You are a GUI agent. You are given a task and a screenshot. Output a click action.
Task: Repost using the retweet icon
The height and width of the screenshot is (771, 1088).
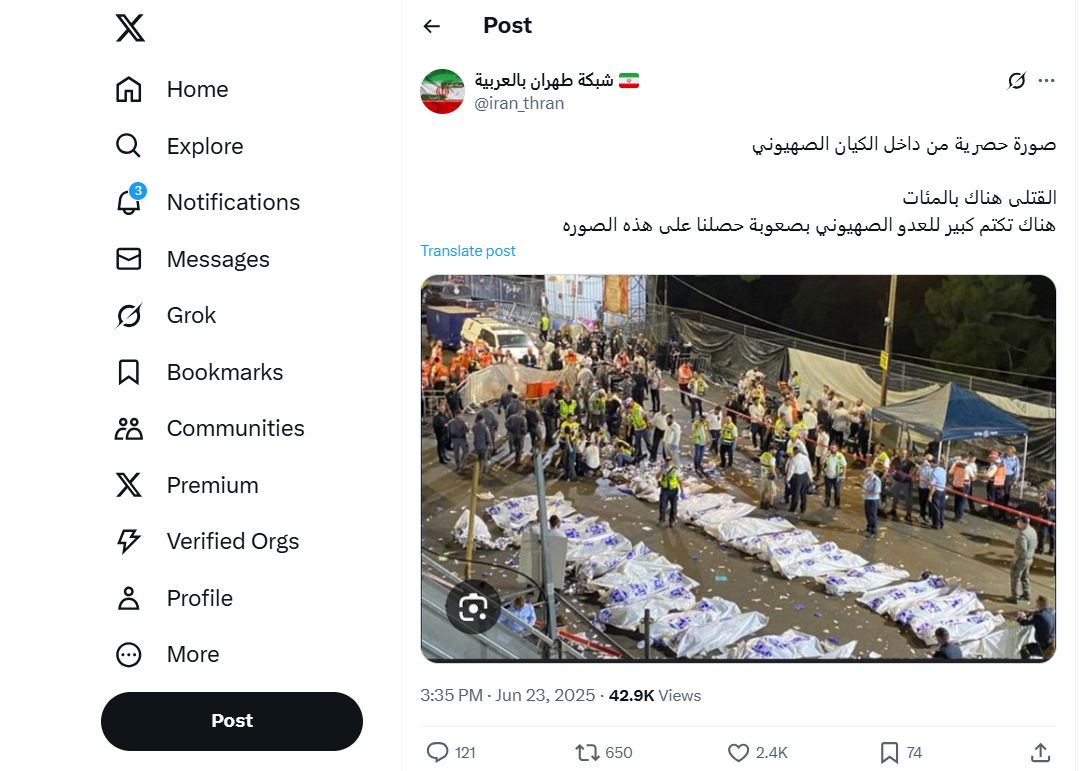point(586,752)
